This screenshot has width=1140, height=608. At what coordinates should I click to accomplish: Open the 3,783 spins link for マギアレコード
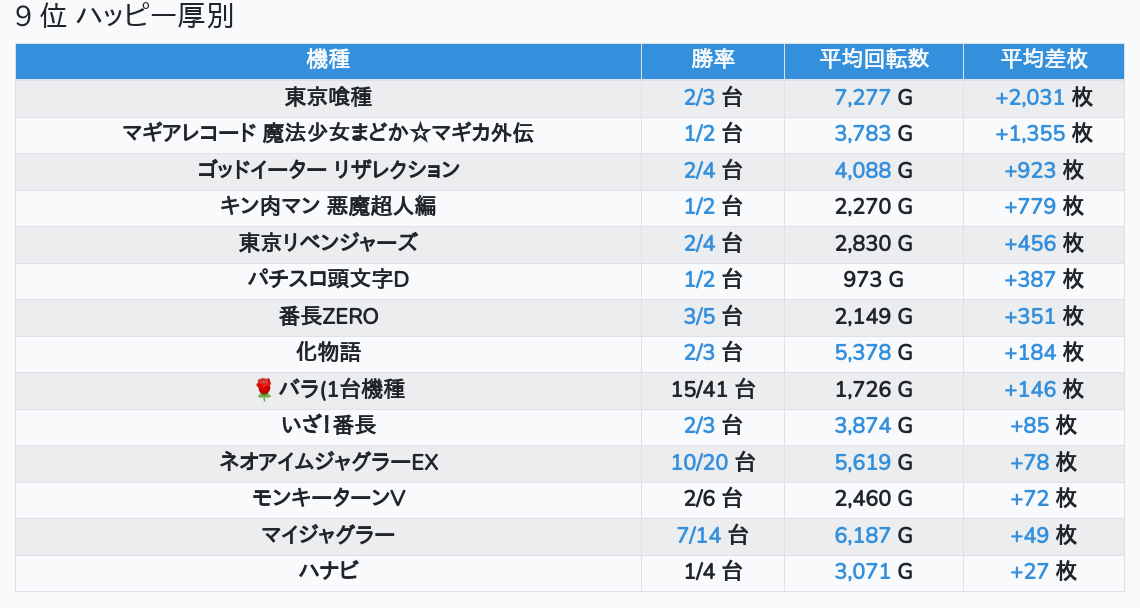pos(862,134)
